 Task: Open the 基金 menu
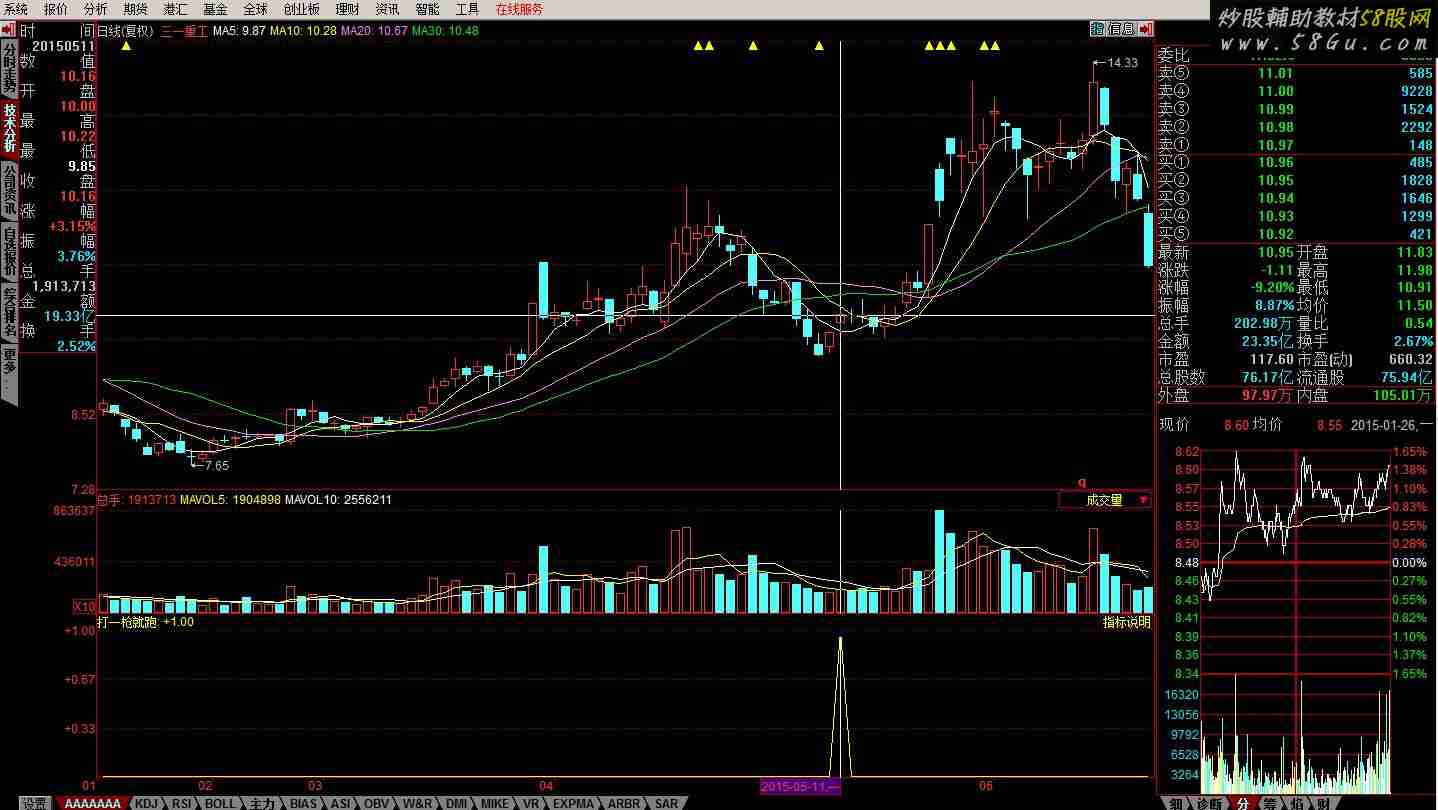[x=215, y=9]
